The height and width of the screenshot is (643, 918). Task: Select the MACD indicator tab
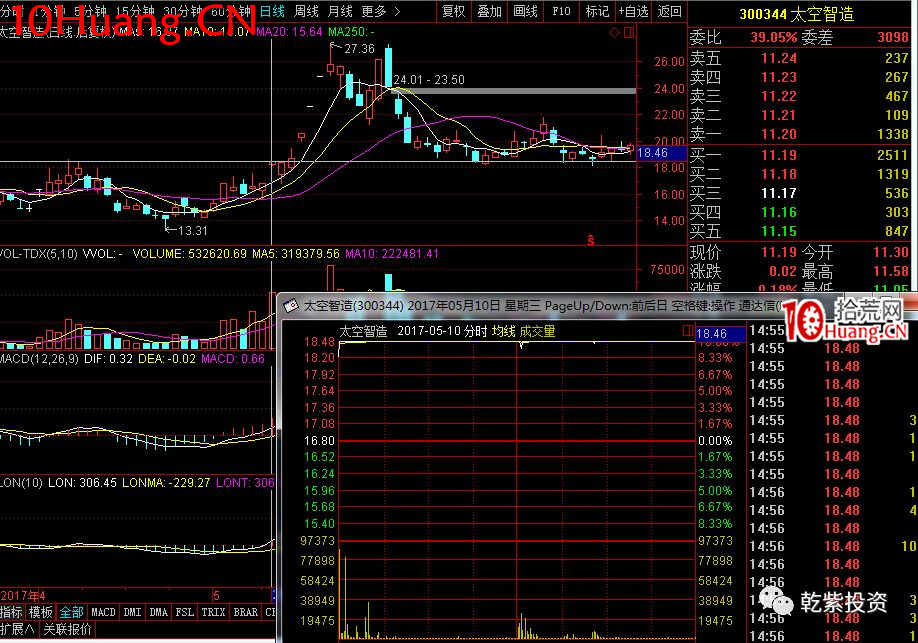pyautogui.click(x=103, y=612)
